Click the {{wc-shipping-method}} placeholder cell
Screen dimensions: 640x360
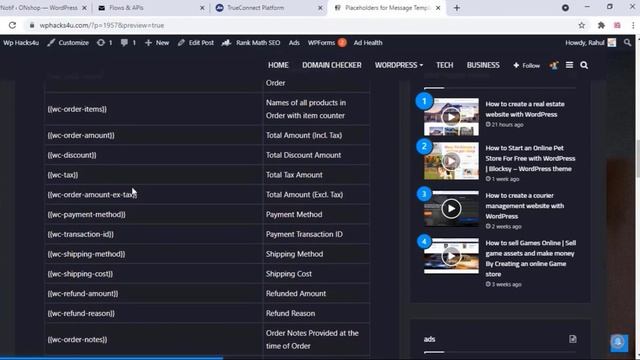[153, 254]
